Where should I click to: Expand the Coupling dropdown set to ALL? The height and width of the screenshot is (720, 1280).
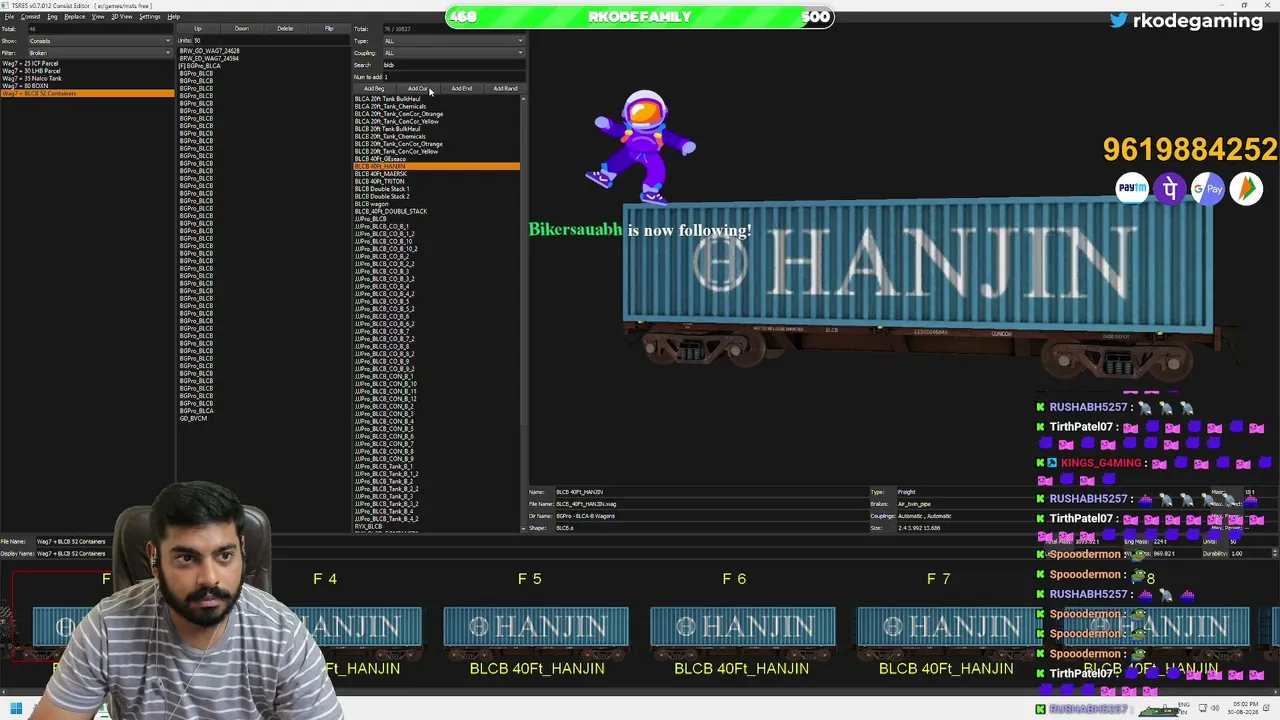[x=453, y=53]
